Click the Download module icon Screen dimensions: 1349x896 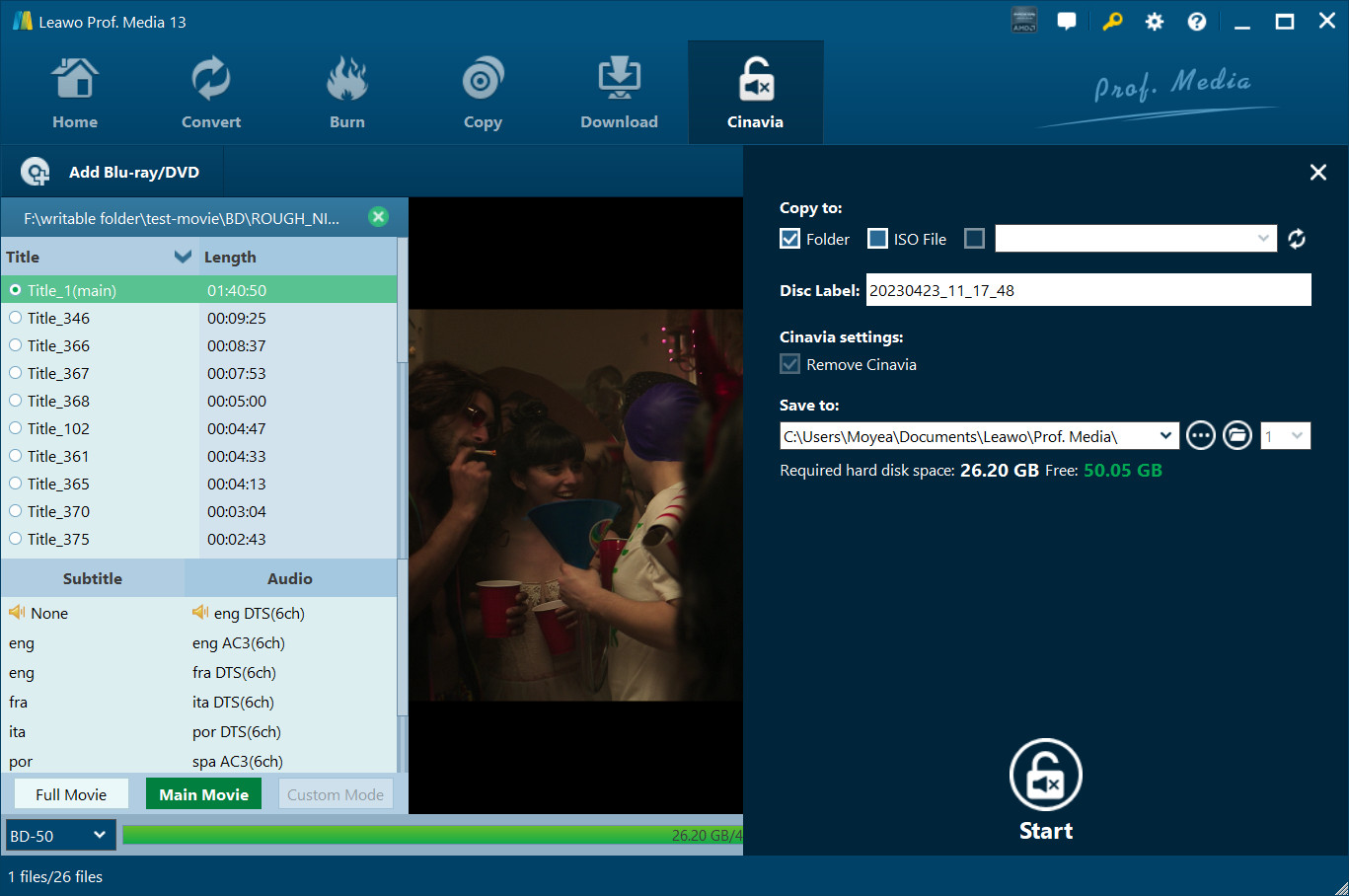(x=619, y=81)
